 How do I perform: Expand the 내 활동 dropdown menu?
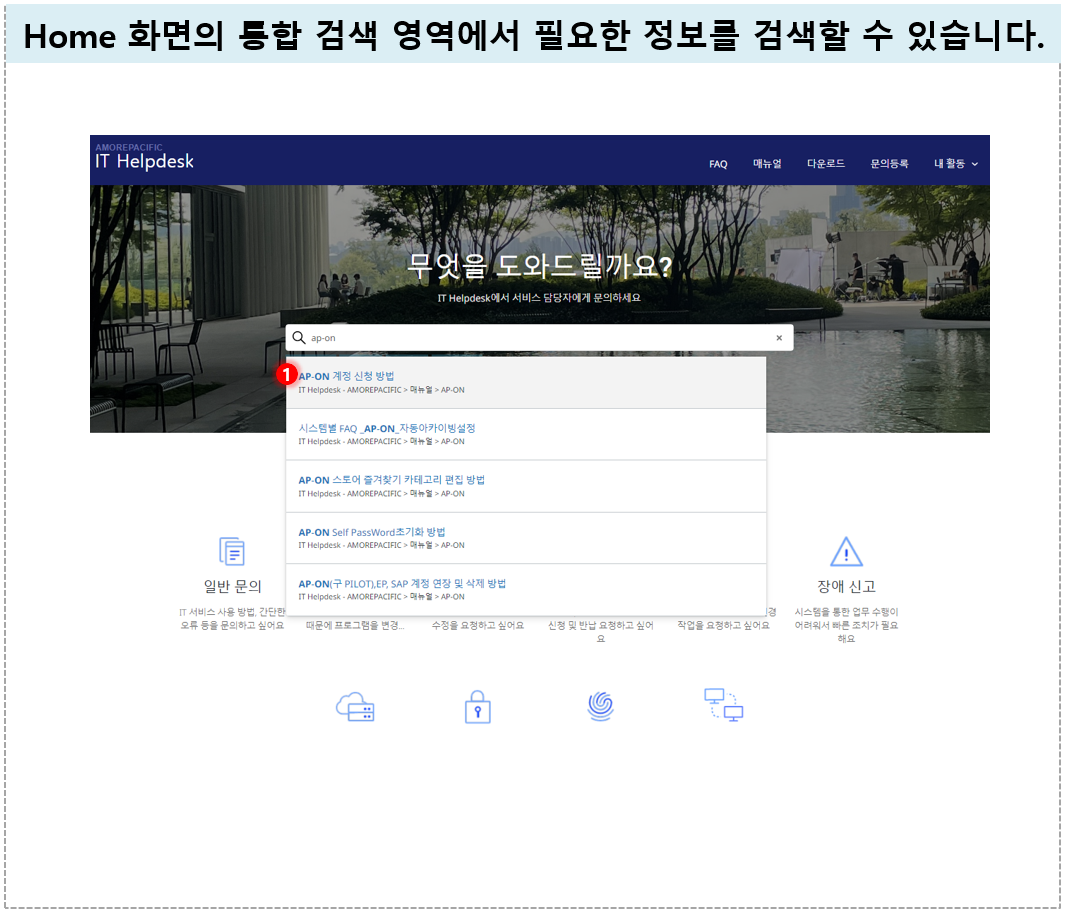956,164
